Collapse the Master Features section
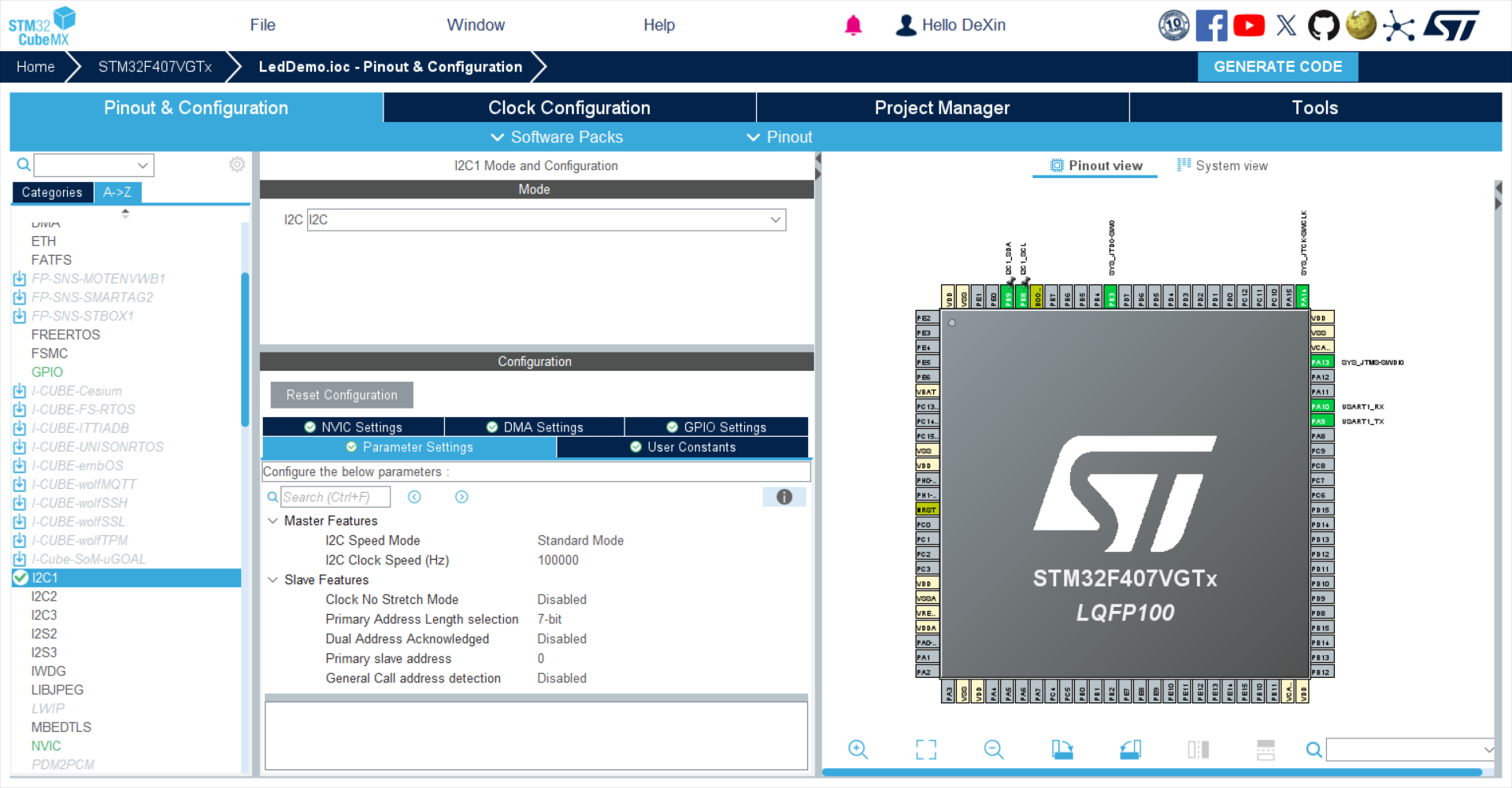 pos(272,521)
